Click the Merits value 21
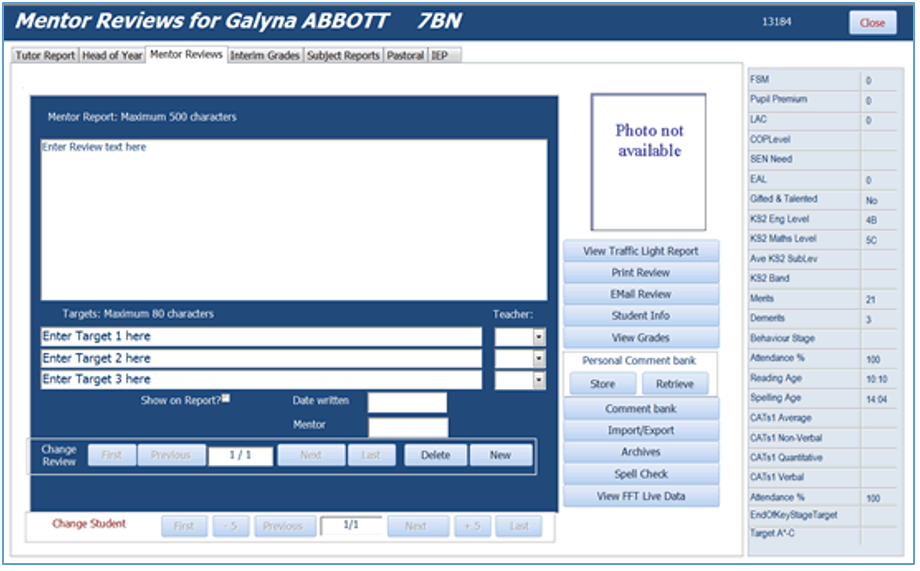This screenshot has height=571, width=920. coord(870,299)
